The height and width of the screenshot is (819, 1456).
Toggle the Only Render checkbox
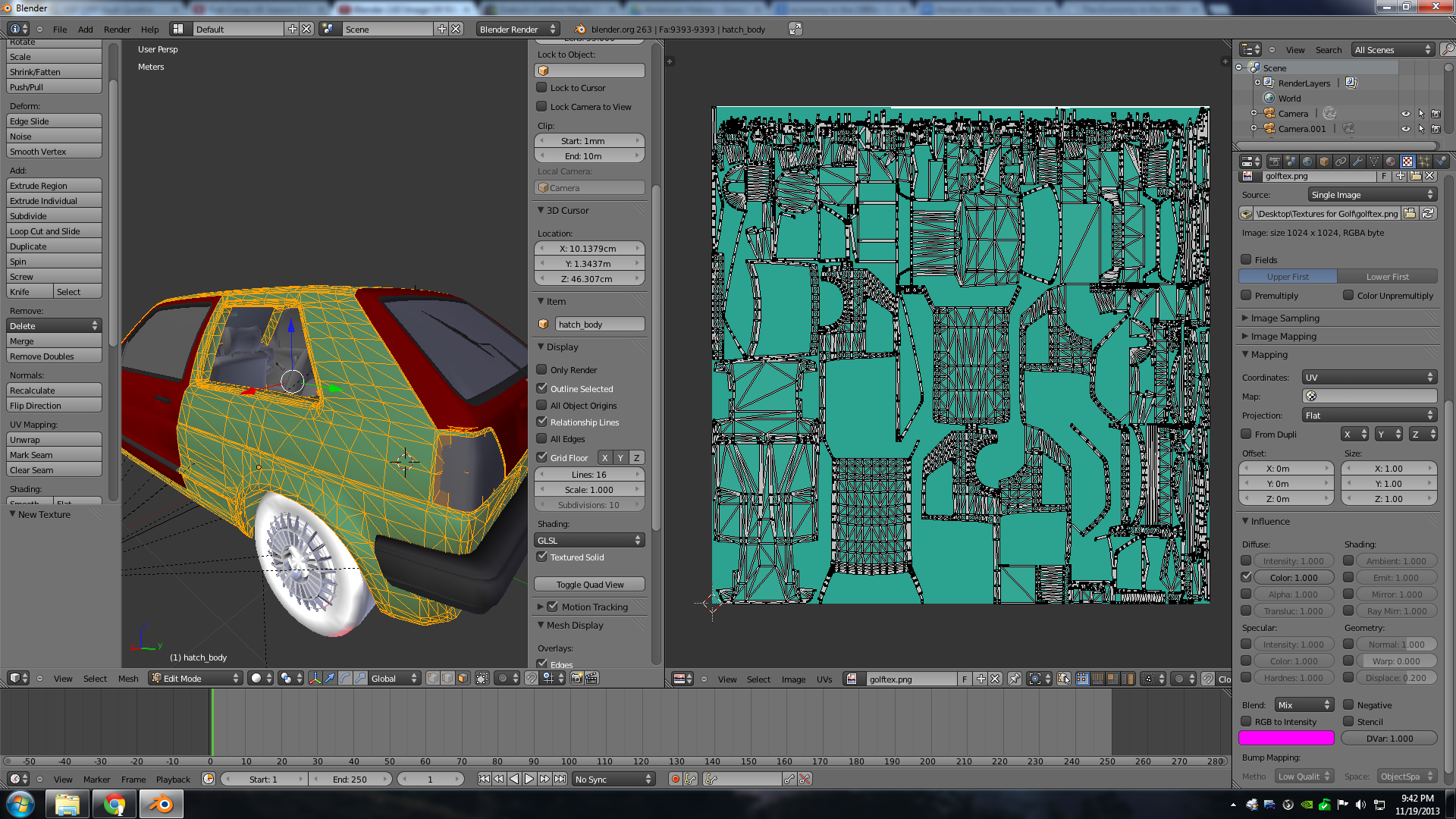(x=541, y=369)
